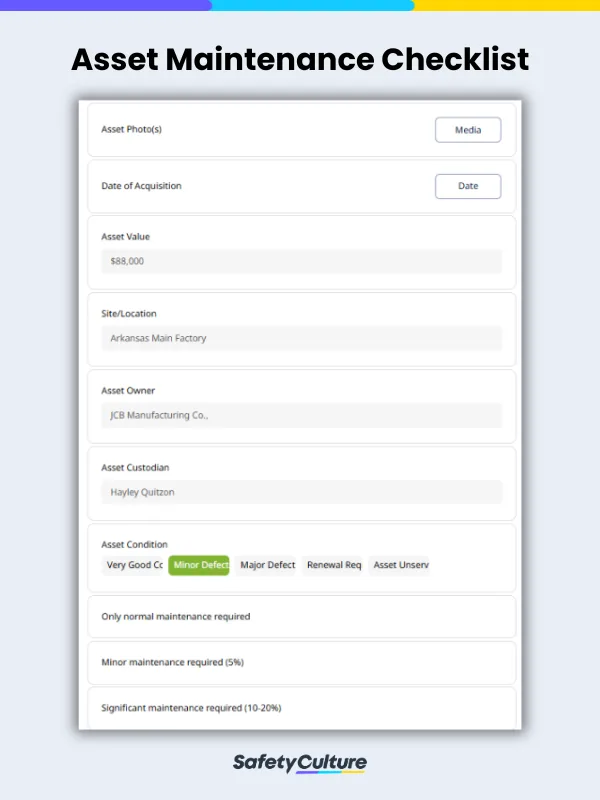Click the Asset Value field showing $88,000
The height and width of the screenshot is (800, 600).
tap(301, 262)
